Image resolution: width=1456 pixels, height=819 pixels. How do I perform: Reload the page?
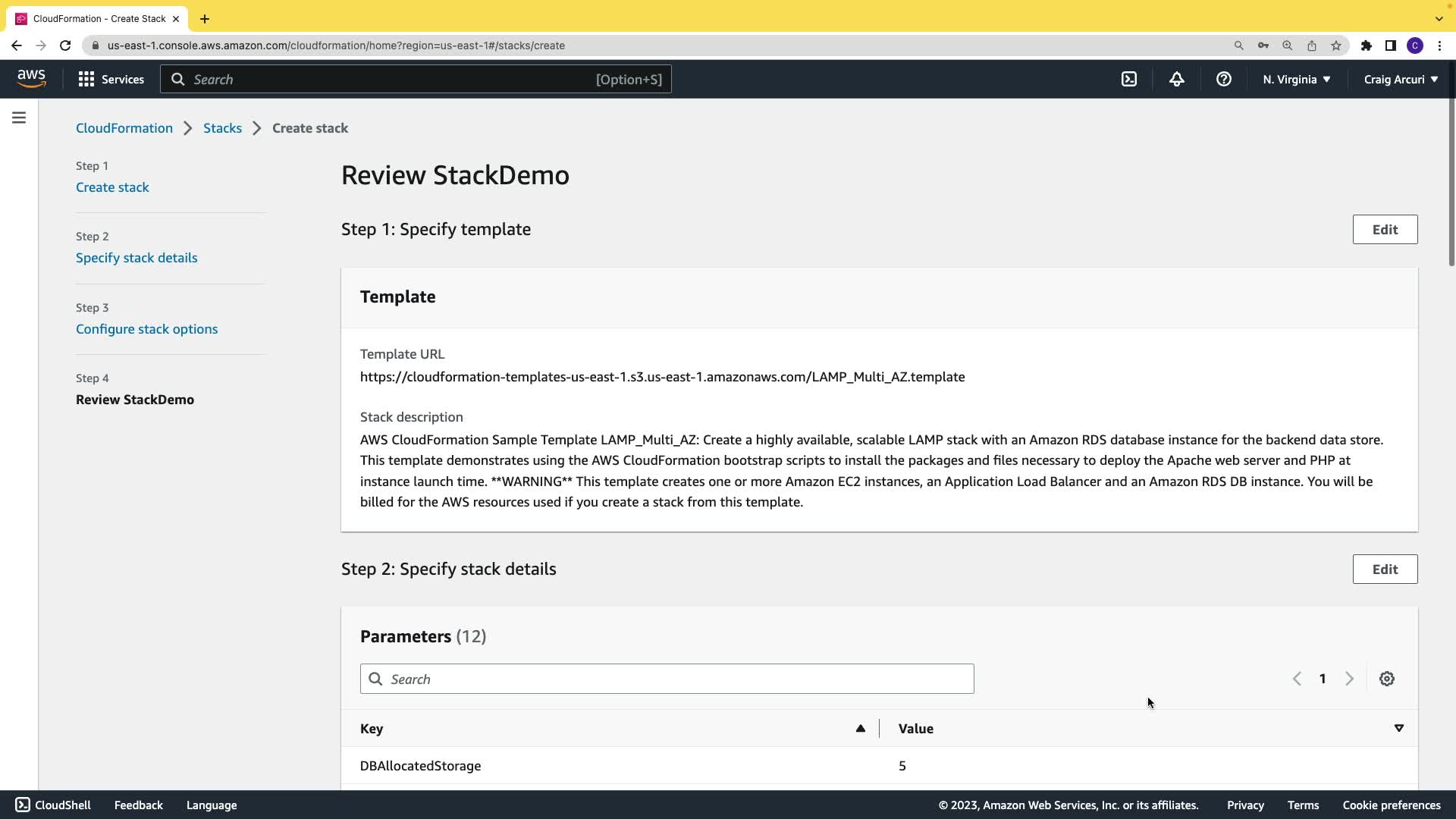click(65, 45)
